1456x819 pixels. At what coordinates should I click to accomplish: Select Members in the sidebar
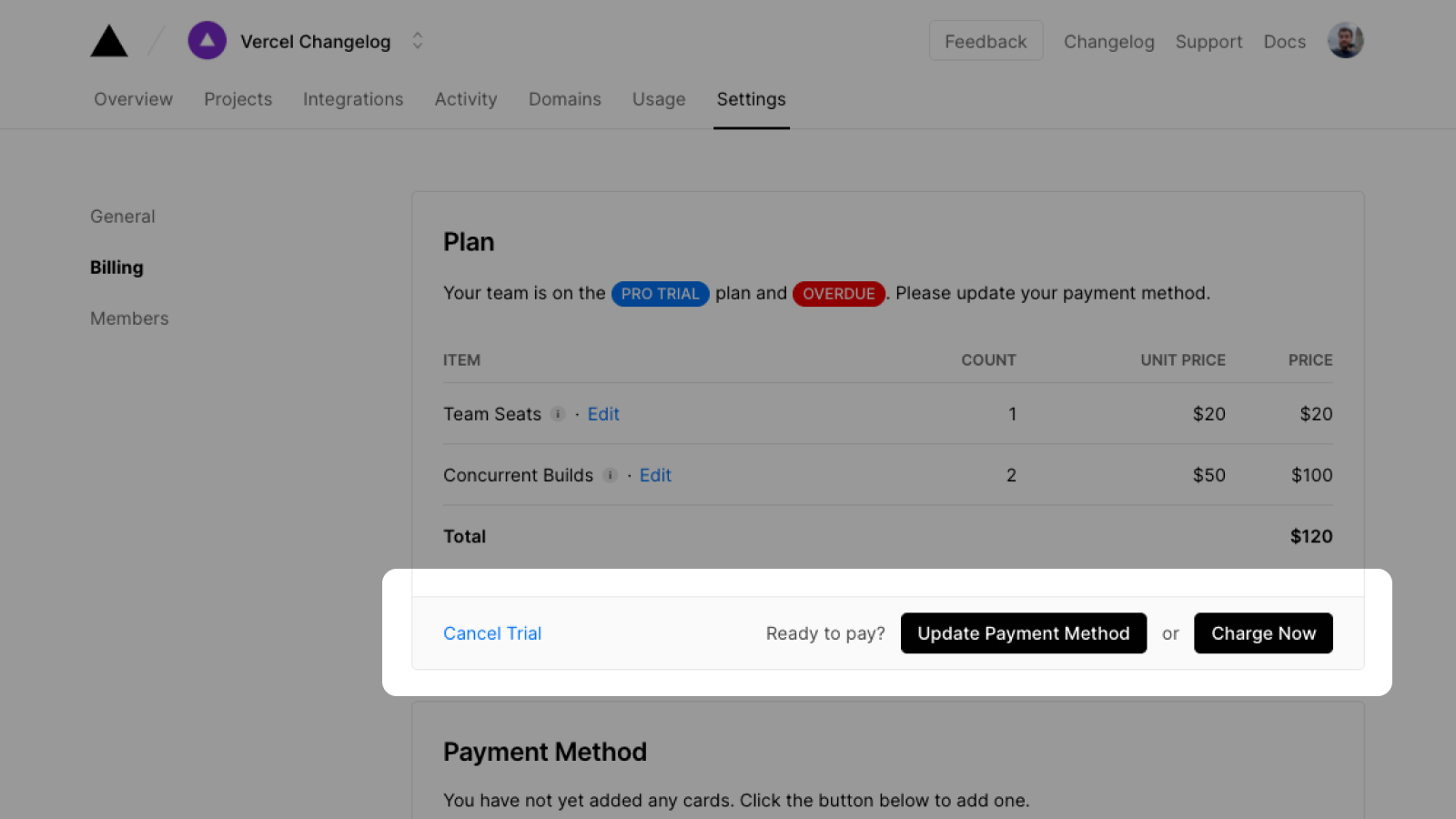click(x=129, y=318)
